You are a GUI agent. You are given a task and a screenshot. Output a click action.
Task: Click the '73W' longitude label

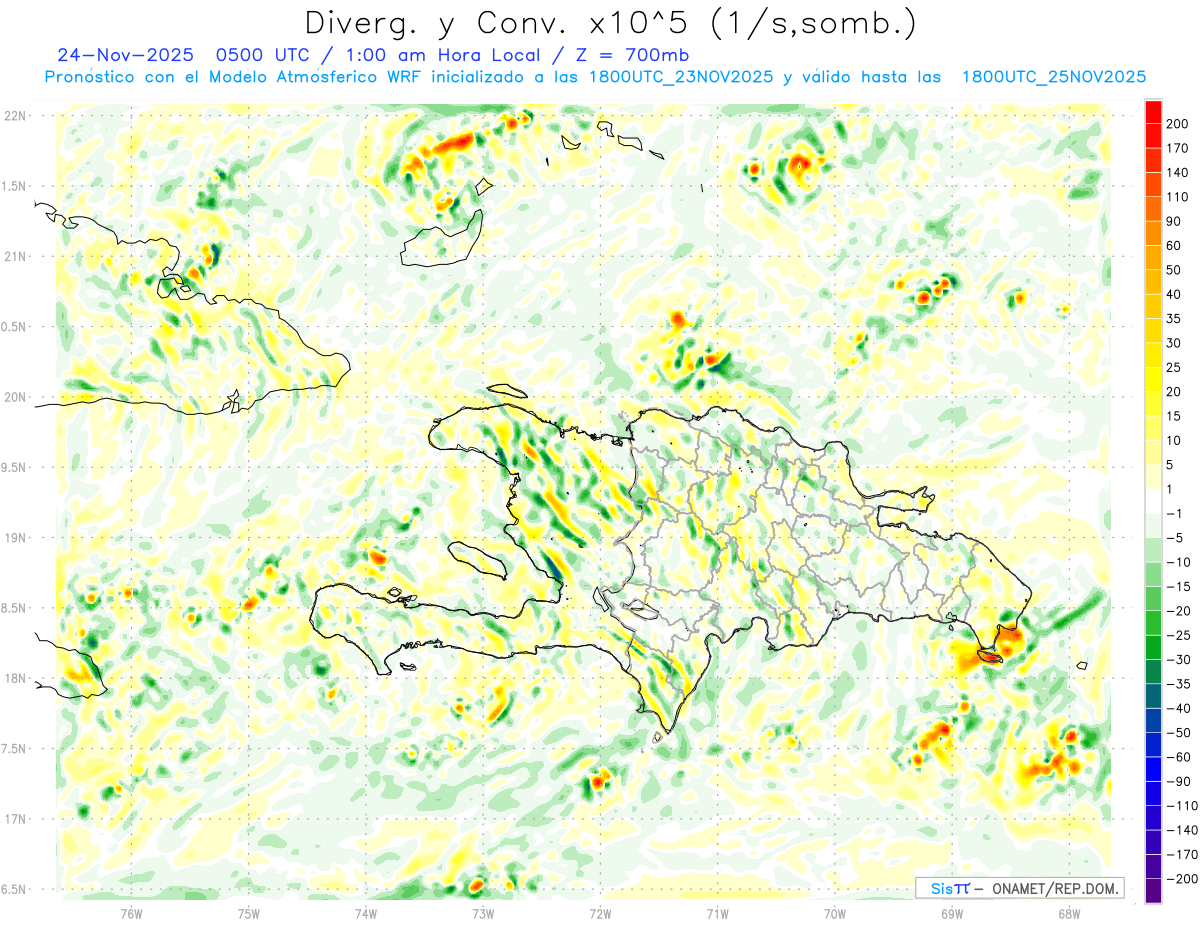[483, 912]
